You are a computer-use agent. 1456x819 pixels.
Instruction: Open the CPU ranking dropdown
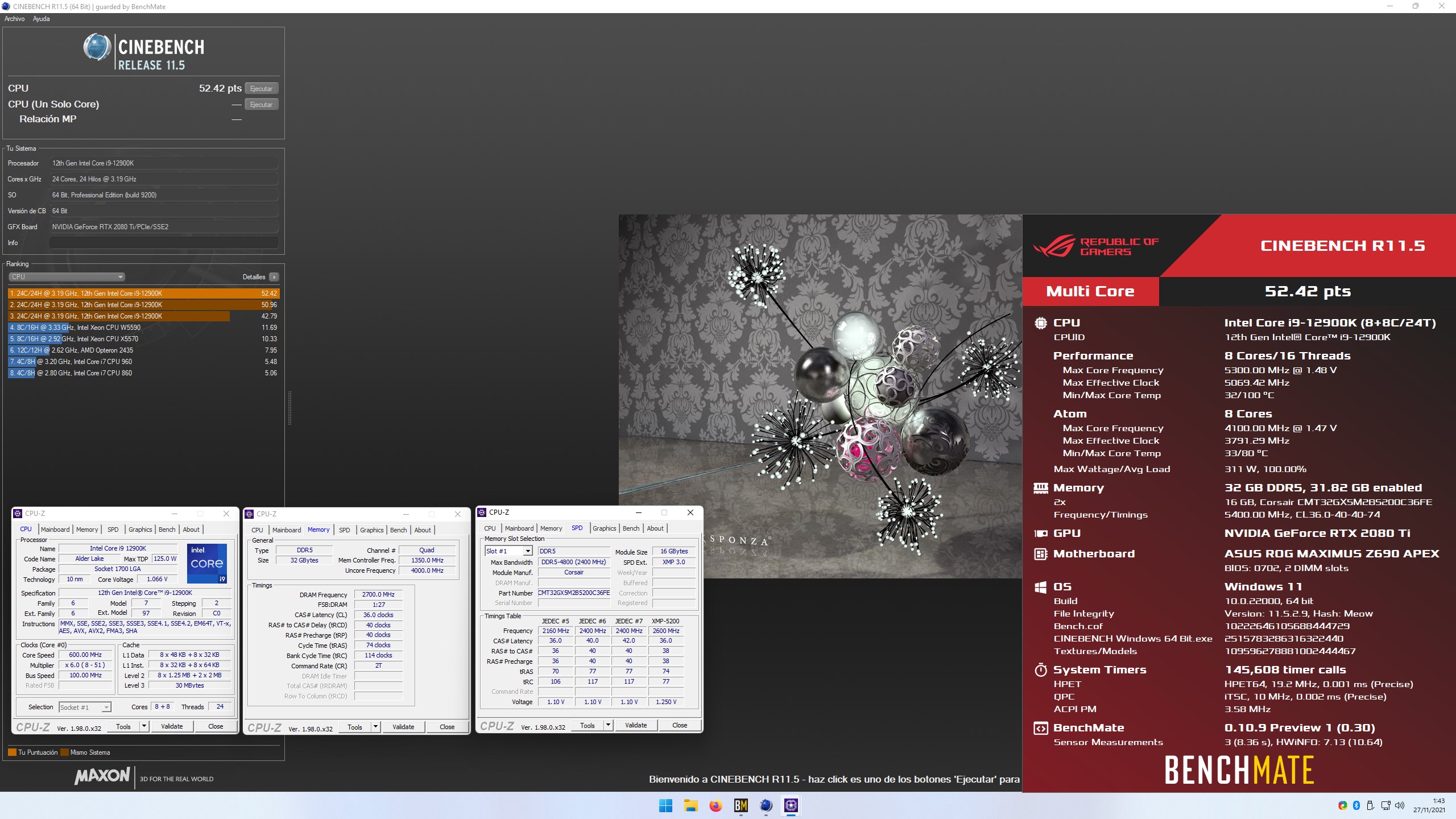[67, 277]
